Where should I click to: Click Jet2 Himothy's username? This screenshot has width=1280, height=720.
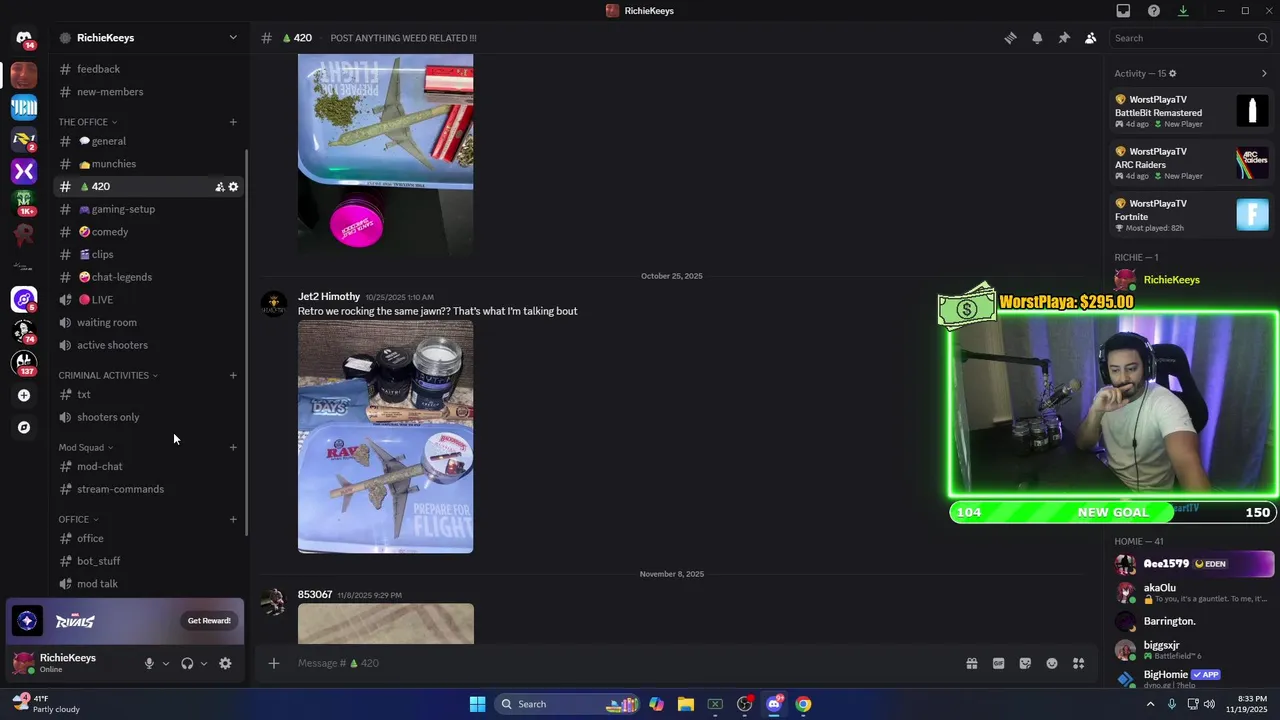click(329, 296)
